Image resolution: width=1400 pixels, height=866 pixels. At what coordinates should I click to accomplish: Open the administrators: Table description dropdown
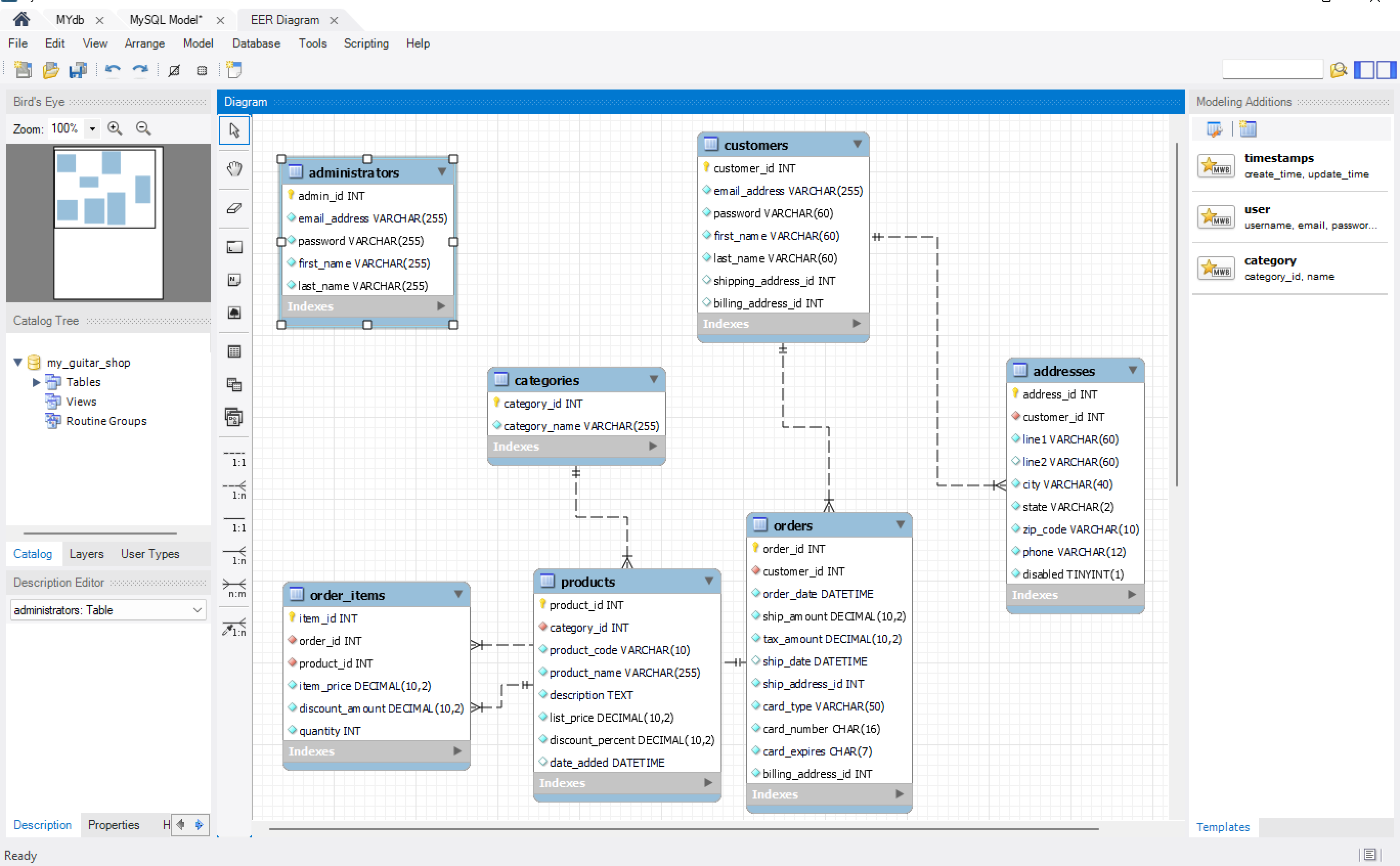tap(108, 610)
